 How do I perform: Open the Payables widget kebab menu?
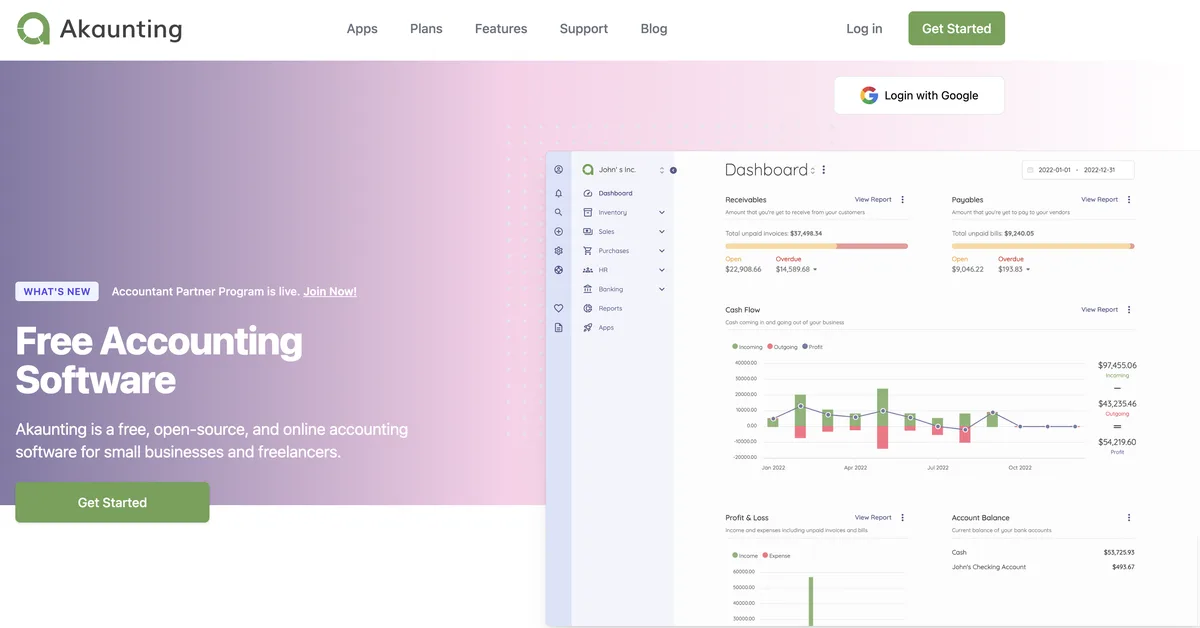click(x=1129, y=200)
